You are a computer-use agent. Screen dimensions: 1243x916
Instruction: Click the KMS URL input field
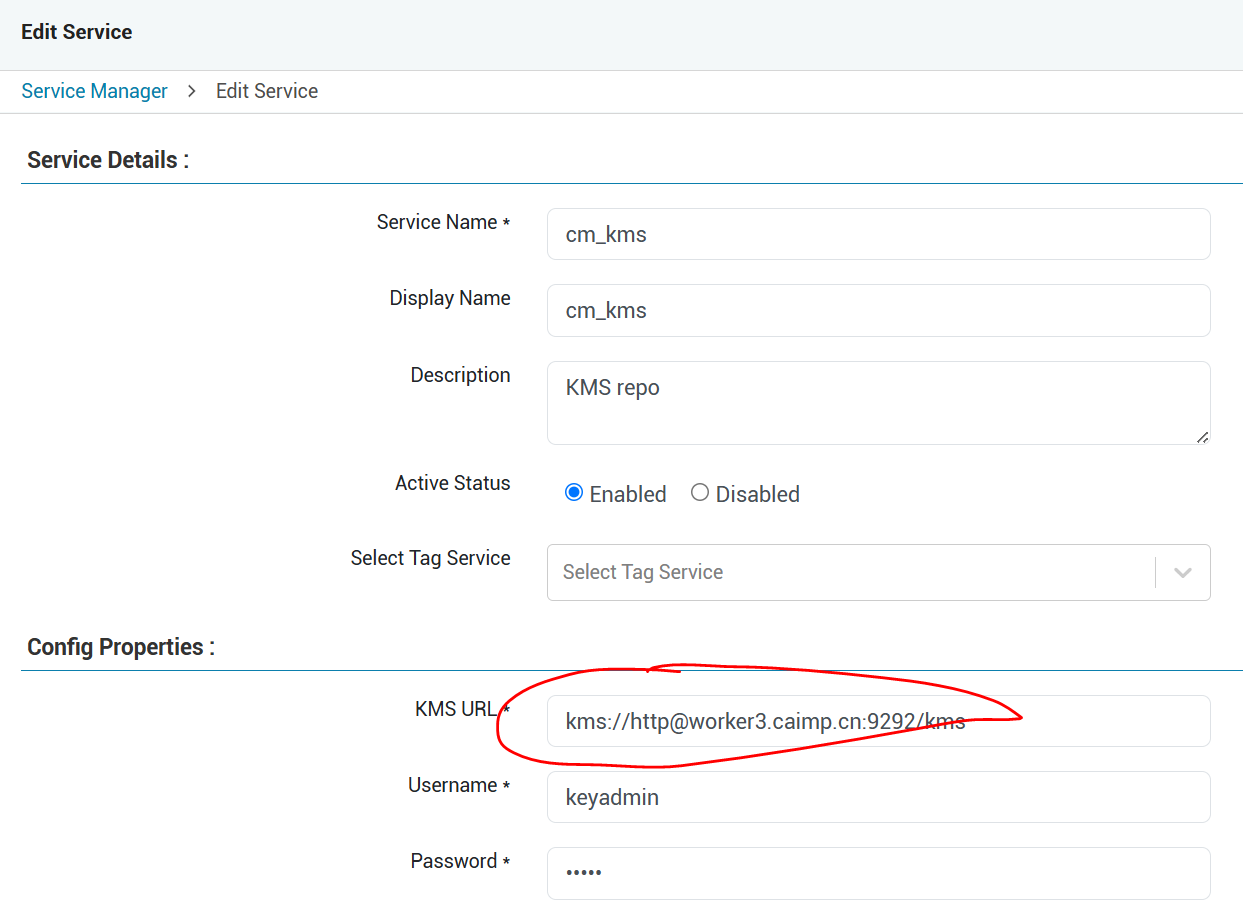click(x=878, y=721)
